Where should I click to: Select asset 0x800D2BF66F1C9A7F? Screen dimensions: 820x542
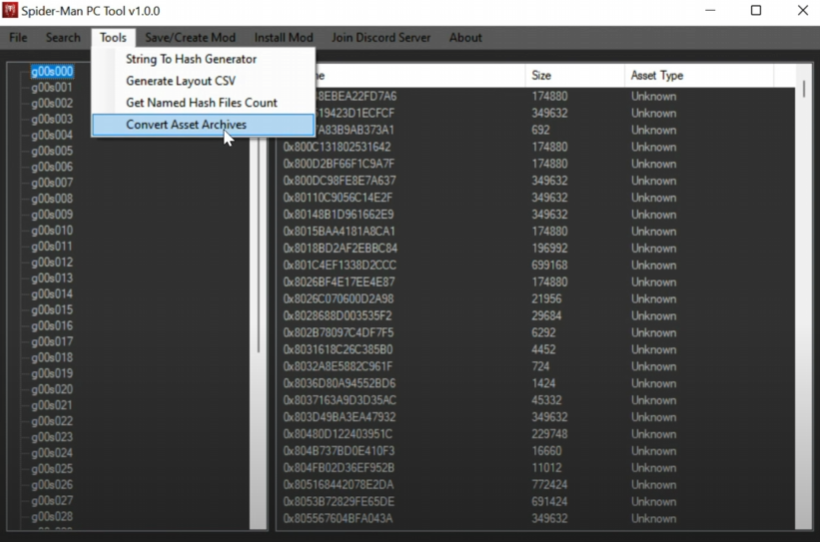(x=339, y=164)
